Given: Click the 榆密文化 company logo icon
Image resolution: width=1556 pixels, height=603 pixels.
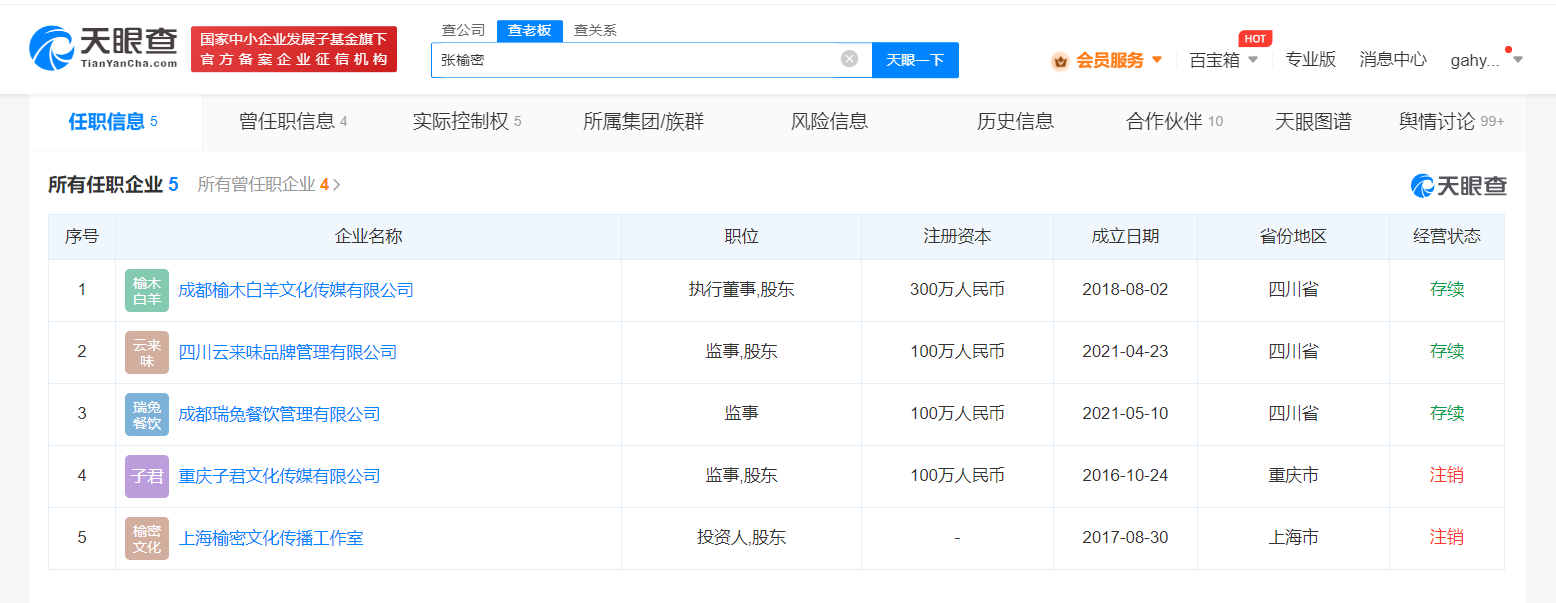Looking at the screenshot, I should [x=146, y=537].
